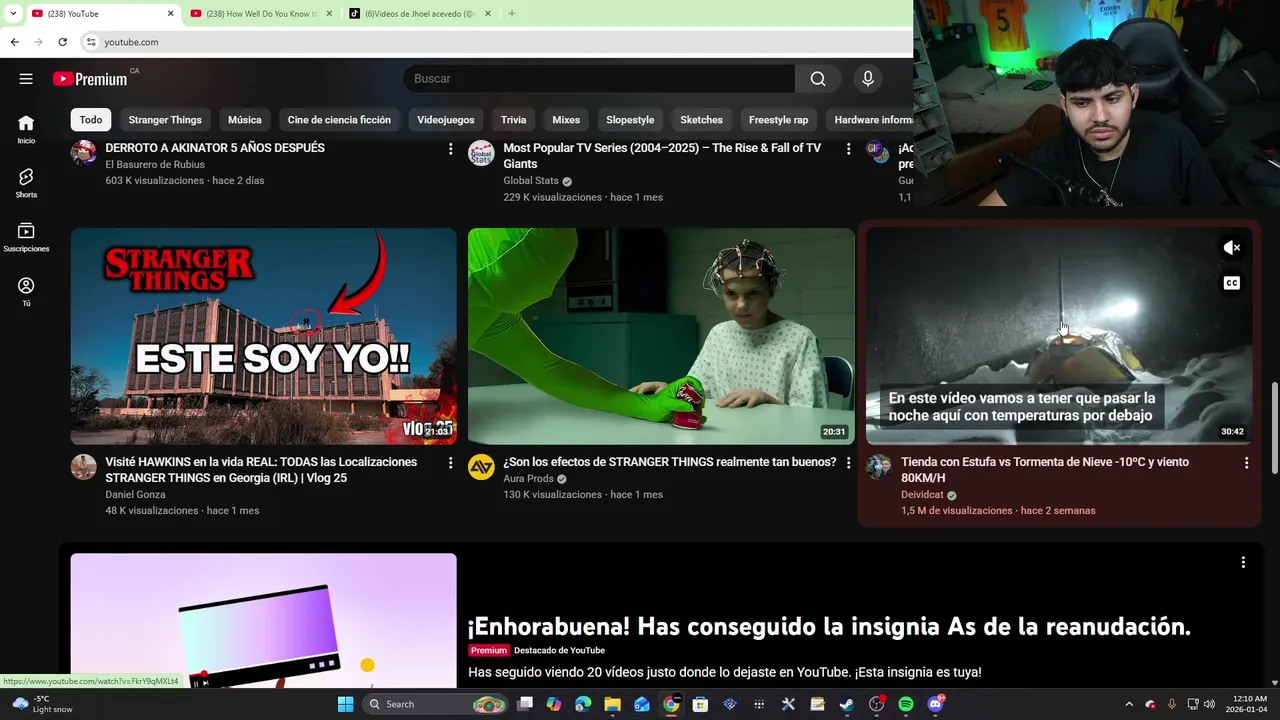The width and height of the screenshot is (1280, 720).
Task: Open options for Tienda con Estufa video
Action: pos(1246,463)
